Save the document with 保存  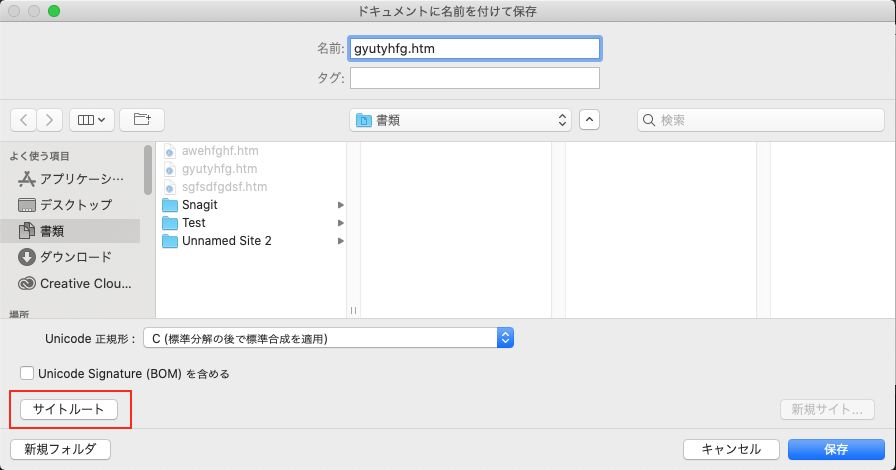pyautogui.click(x=836, y=449)
